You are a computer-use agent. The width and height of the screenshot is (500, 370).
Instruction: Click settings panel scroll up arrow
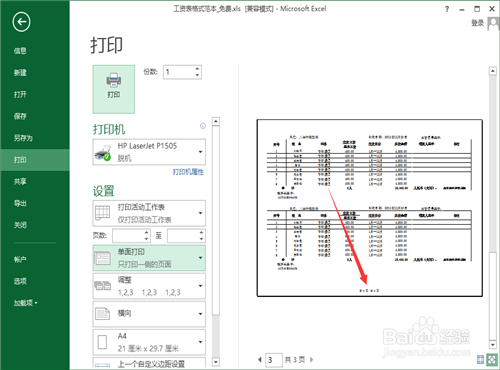(216, 121)
